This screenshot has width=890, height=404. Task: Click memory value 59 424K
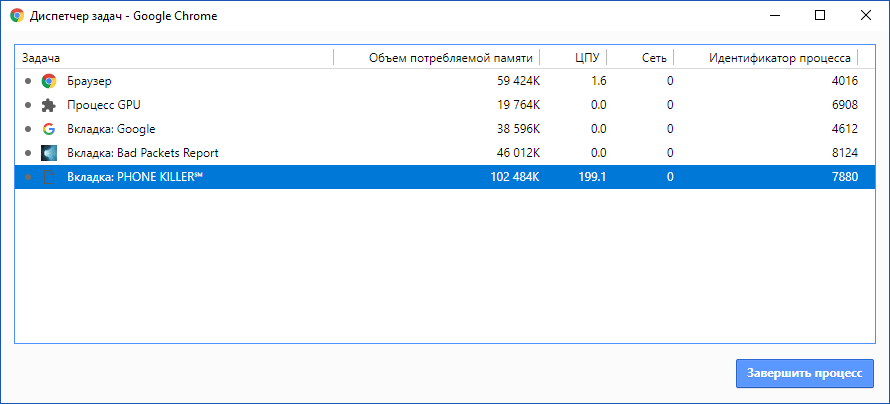tap(518, 81)
